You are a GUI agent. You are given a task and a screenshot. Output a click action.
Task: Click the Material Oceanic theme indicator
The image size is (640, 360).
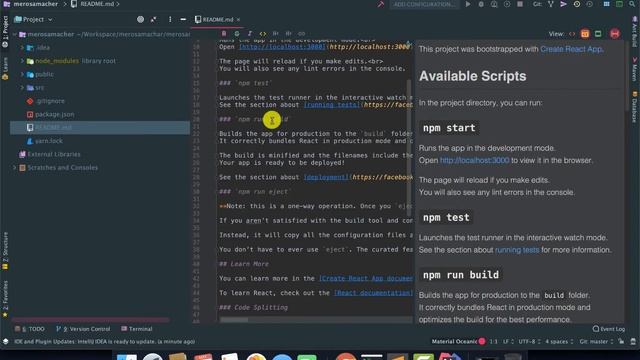click(x=458, y=341)
